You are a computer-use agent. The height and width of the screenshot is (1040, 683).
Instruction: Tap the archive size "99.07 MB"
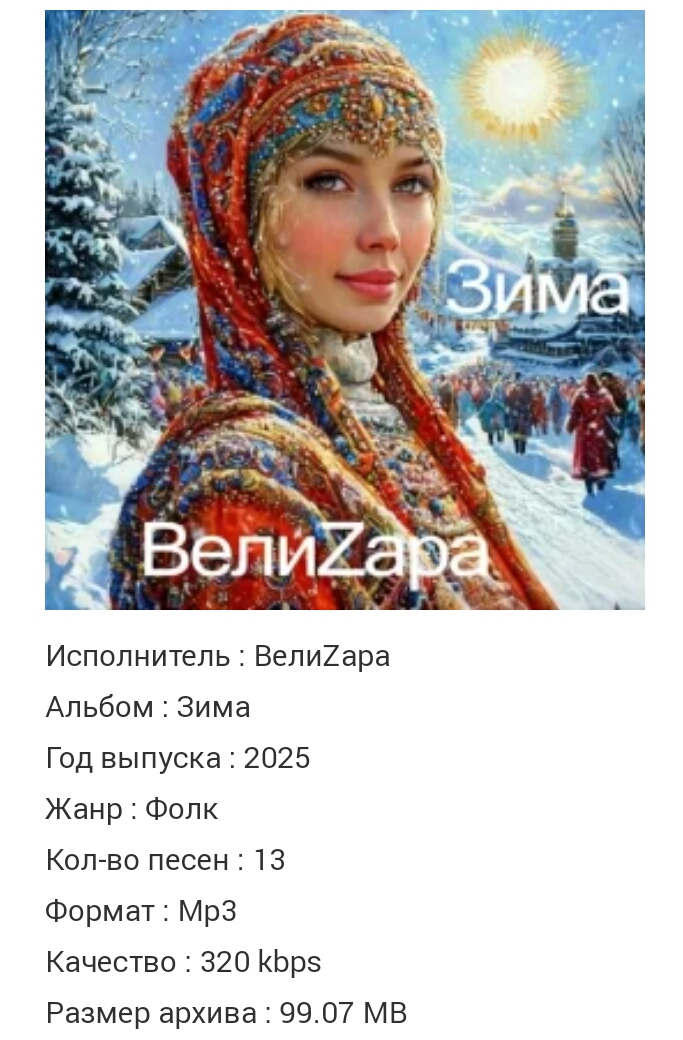(x=343, y=1013)
